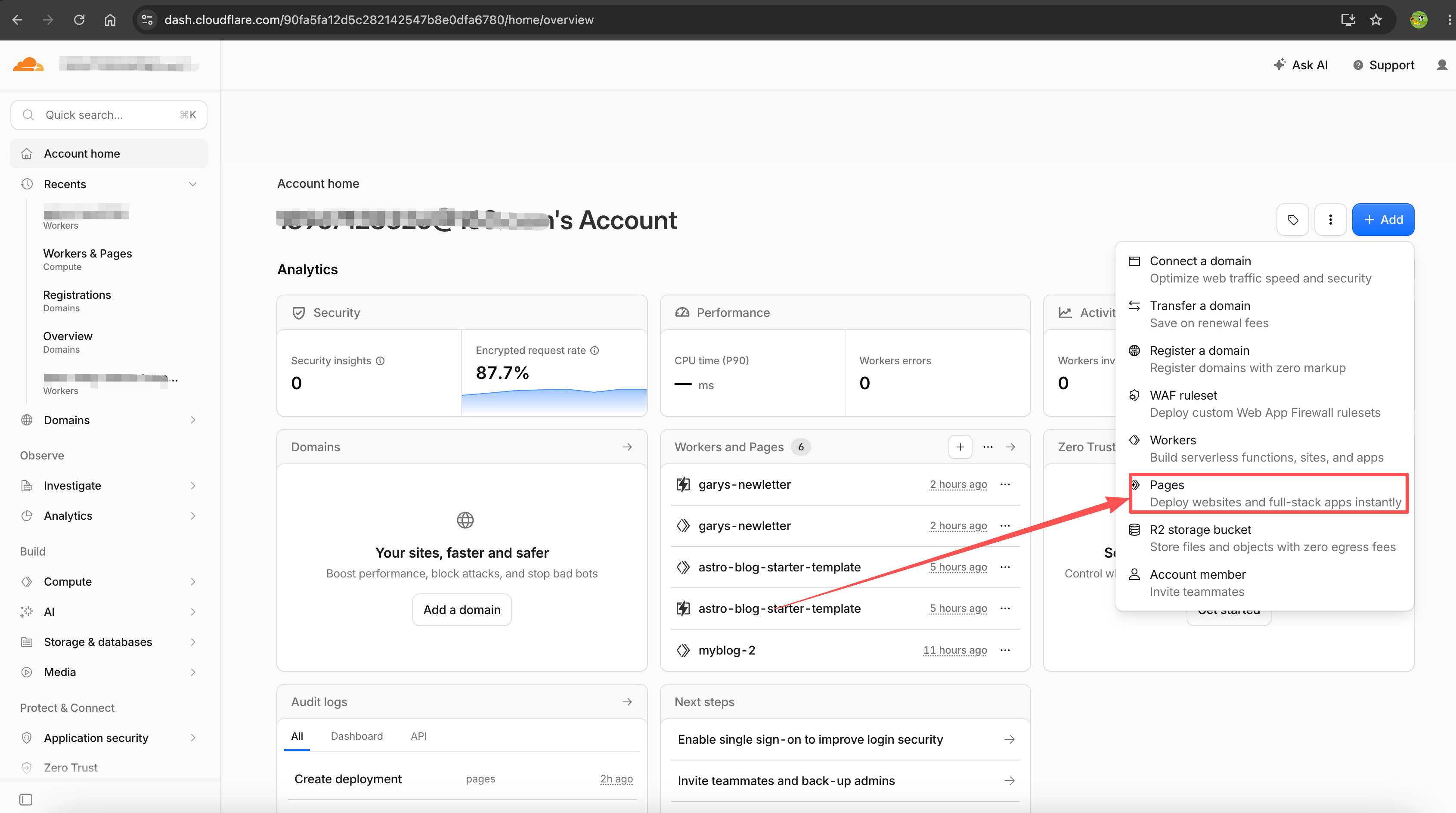Click Encrypted request rate info icon

pyautogui.click(x=595, y=351)
